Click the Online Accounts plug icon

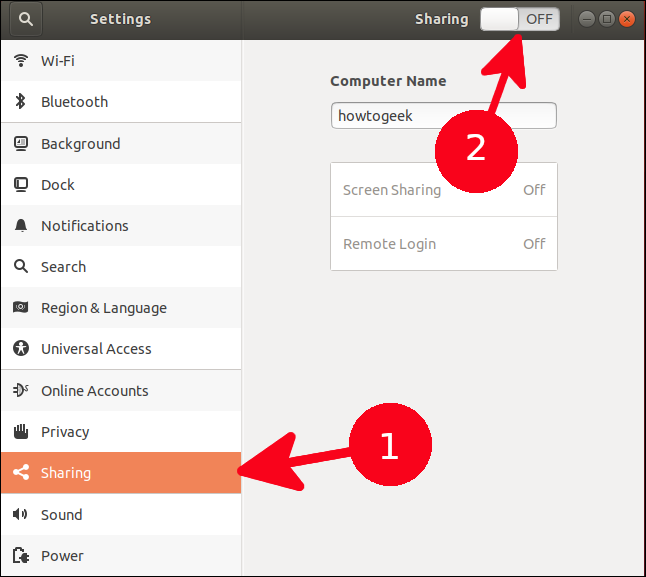[x=21, y=390]
